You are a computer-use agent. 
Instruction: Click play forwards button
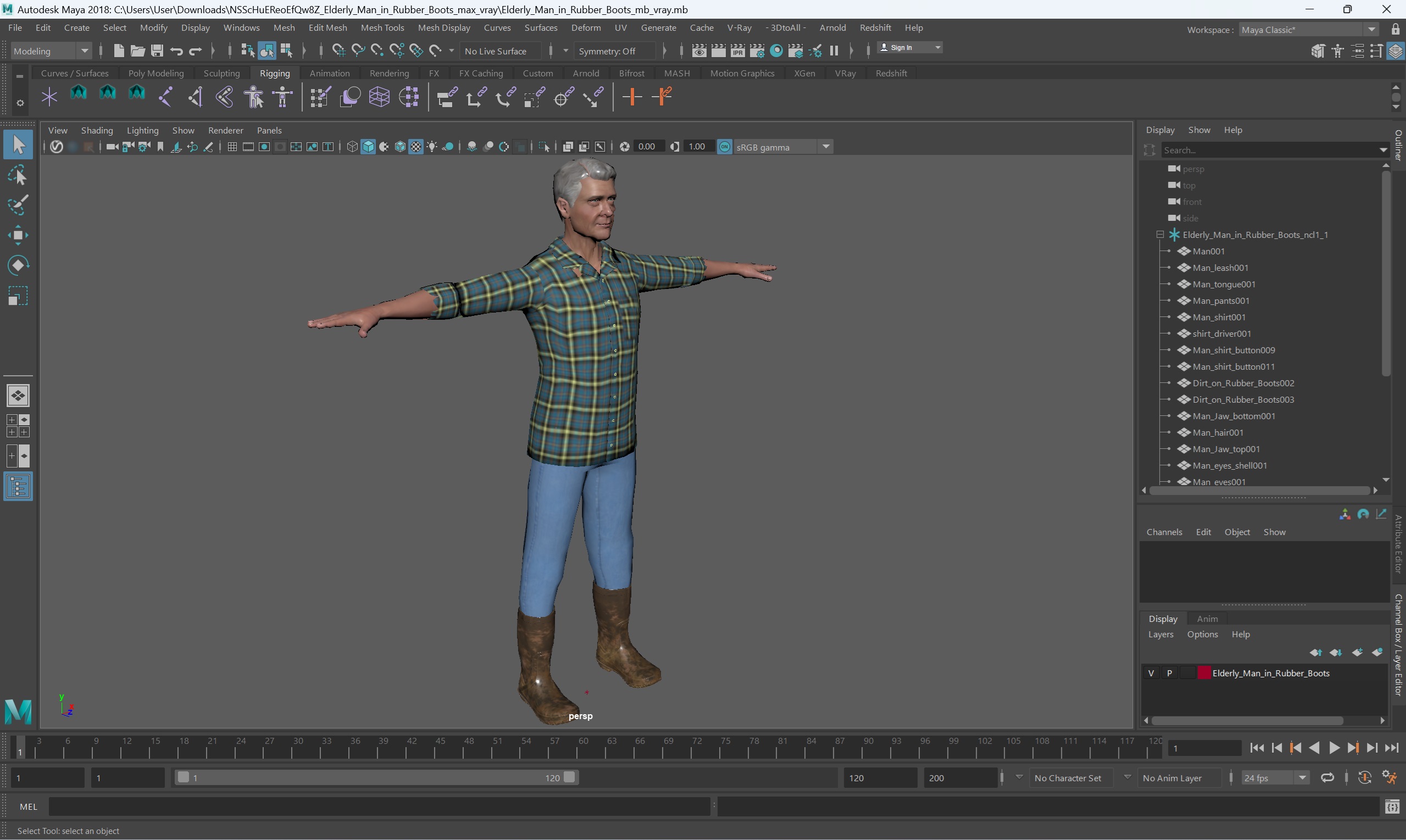1333,748
